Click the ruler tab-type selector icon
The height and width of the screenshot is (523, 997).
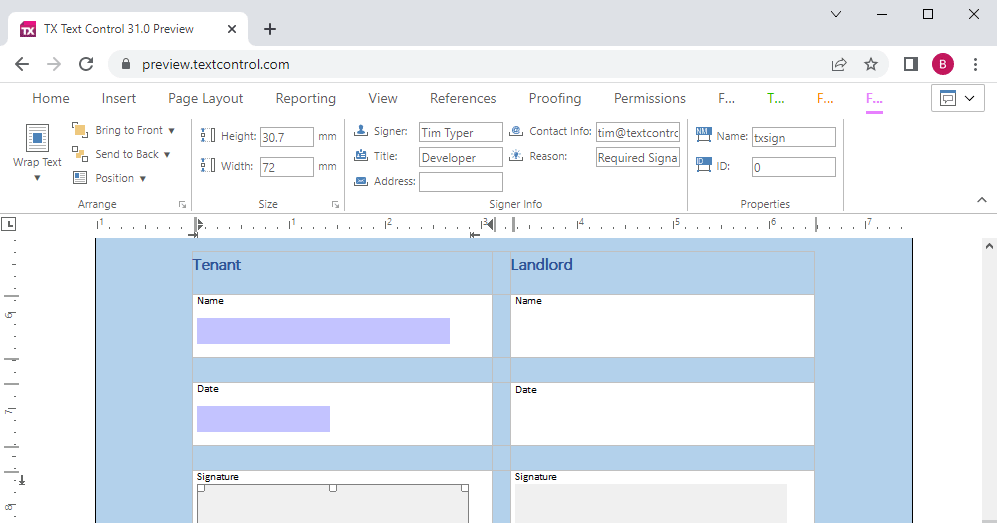pos(8,224)
